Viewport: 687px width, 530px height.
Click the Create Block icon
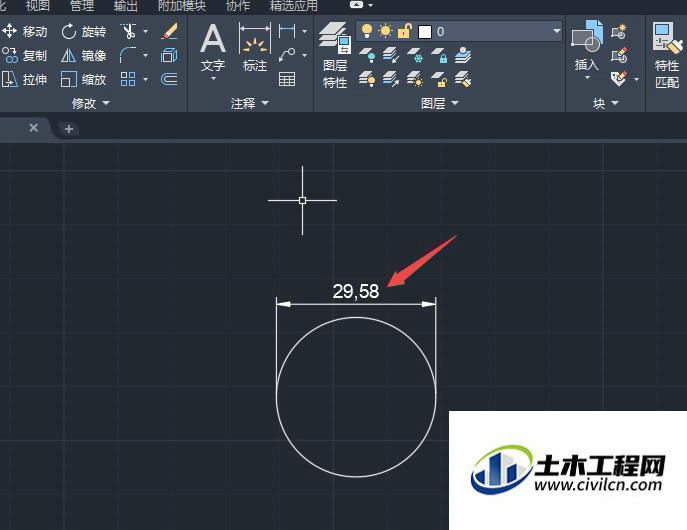tap(619, 32)
